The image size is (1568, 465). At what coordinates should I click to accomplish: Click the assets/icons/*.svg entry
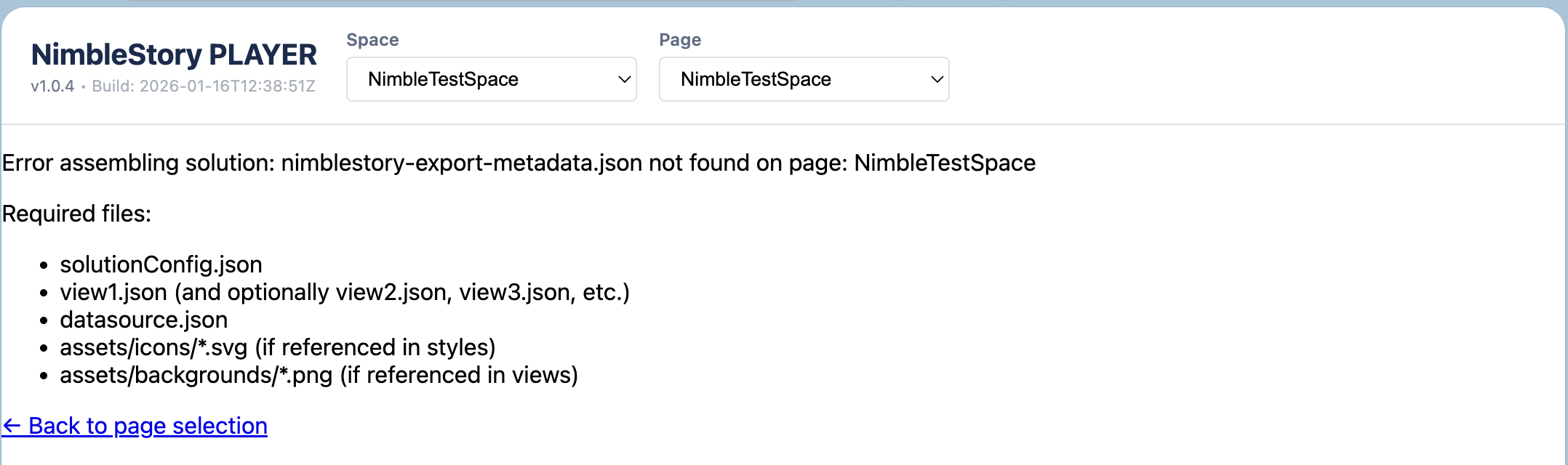(x=277, y=347)
